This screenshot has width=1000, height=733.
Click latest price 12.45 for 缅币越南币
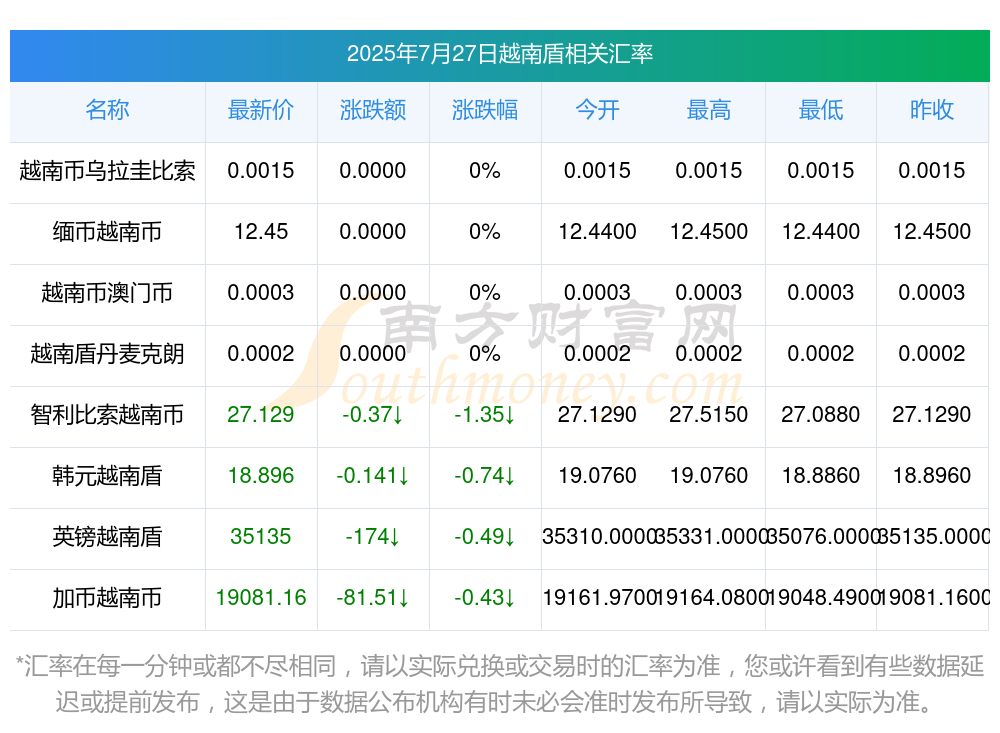click(261, 232)
